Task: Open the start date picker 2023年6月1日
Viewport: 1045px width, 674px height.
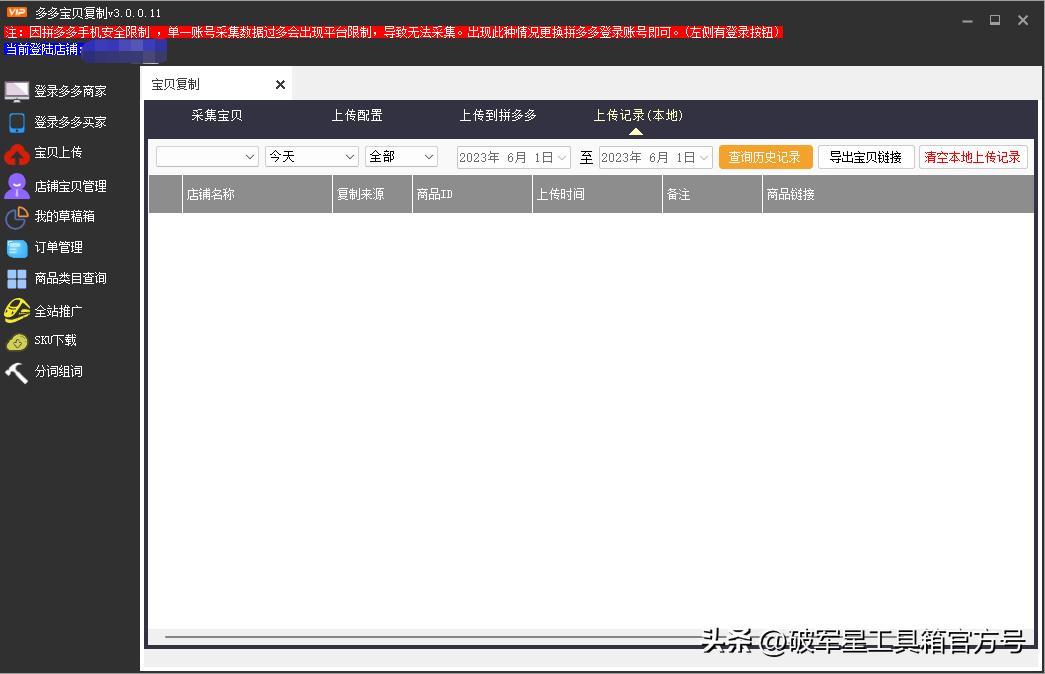Action: 513,156
